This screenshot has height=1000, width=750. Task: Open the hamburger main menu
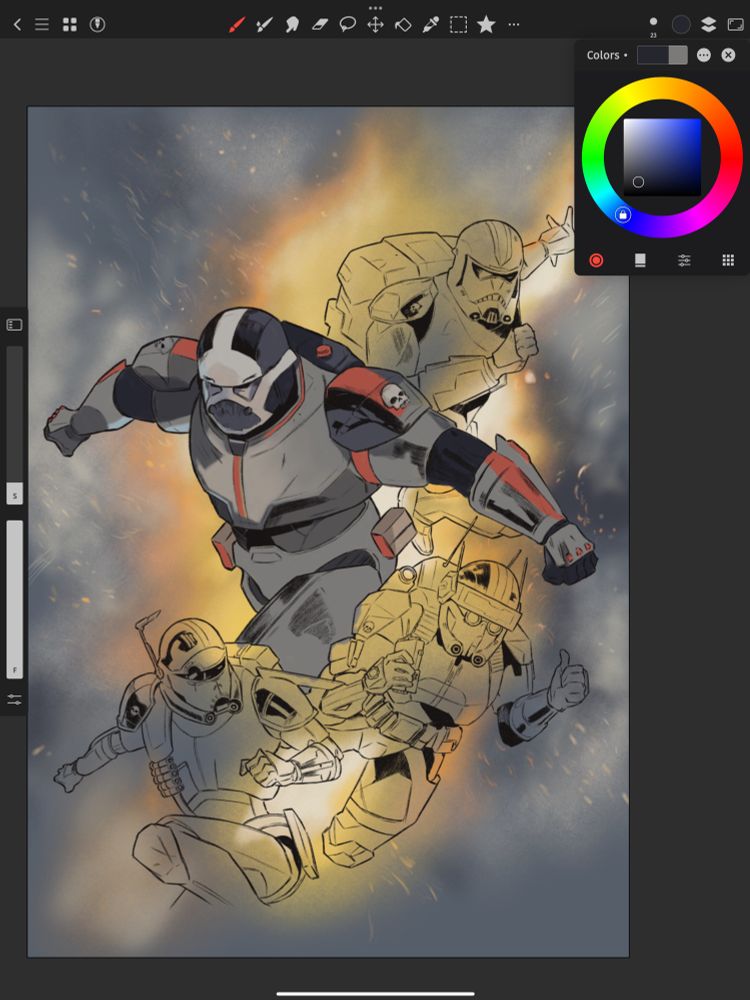coord(42,25)
